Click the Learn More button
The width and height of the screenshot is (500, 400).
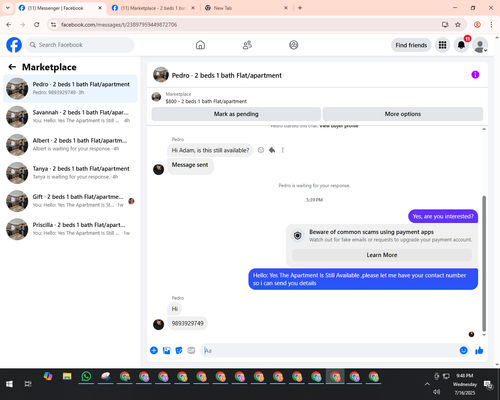pyautogui.click(x=382, y=255)
